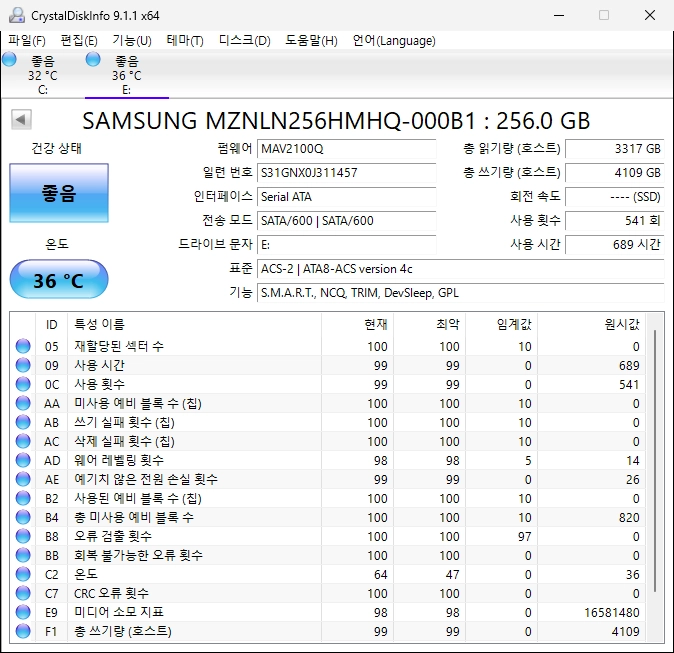Click the ID column header
Image resolution: width=674 pixels, height=653 pixels.
51,324
